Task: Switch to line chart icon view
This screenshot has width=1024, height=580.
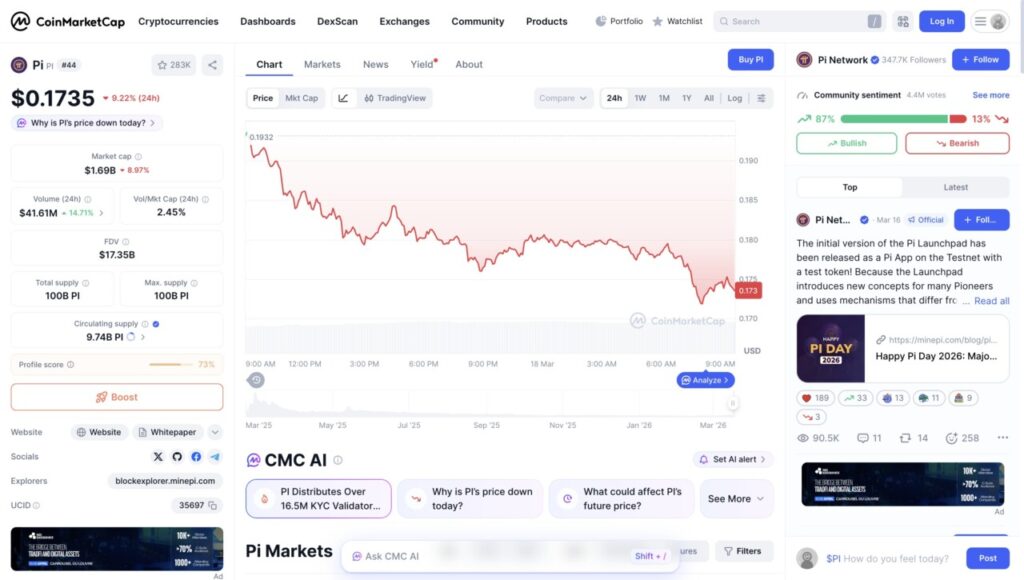Action: tap(343, 98)
